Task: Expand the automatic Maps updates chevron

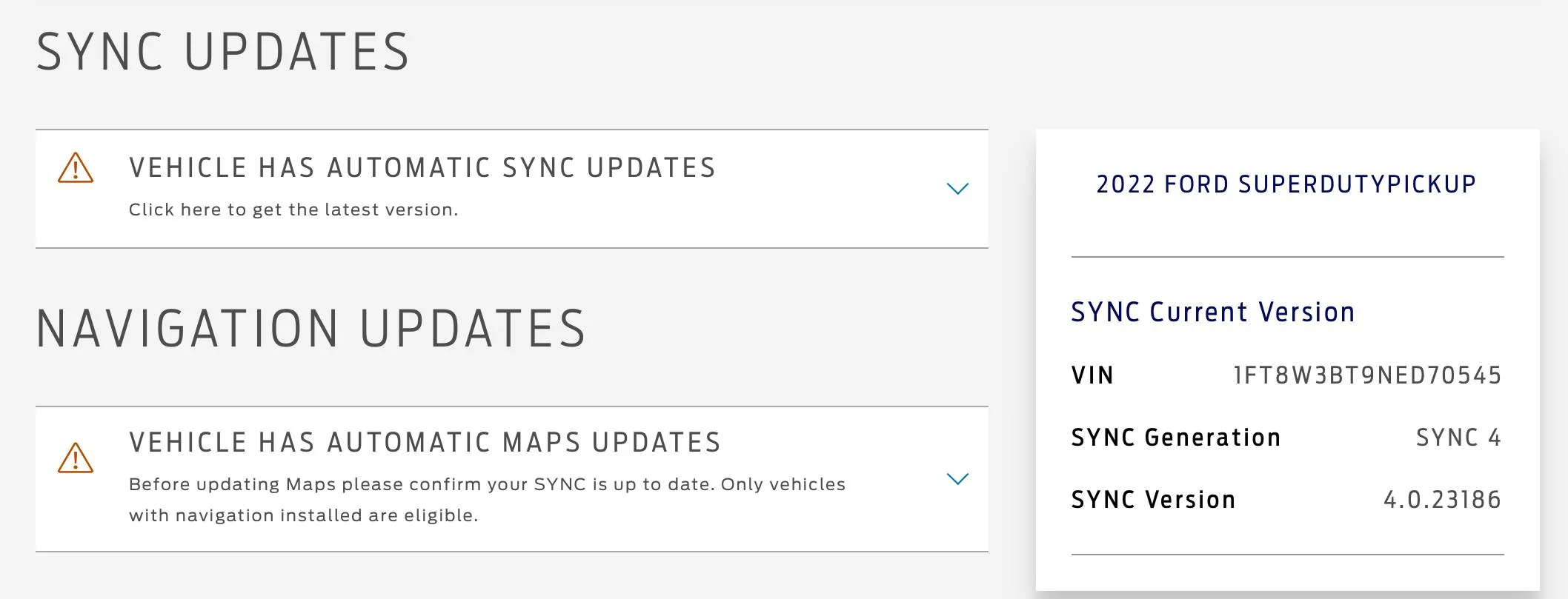Action: coord(957,479)
